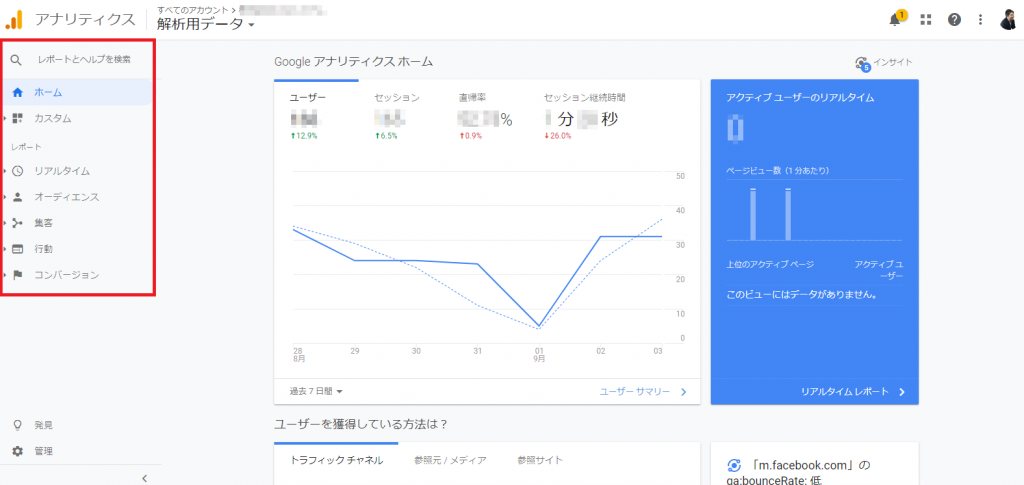The image size is (1024, 485).
Task: Click the コンバージョン flag icon
Action: (18, 275)
